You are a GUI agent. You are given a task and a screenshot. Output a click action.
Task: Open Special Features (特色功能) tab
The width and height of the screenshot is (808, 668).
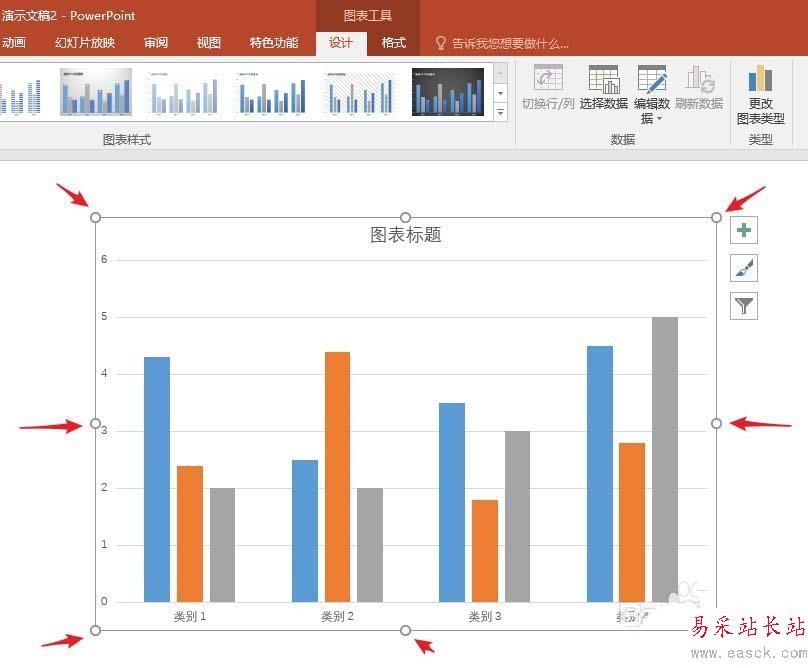274,42
